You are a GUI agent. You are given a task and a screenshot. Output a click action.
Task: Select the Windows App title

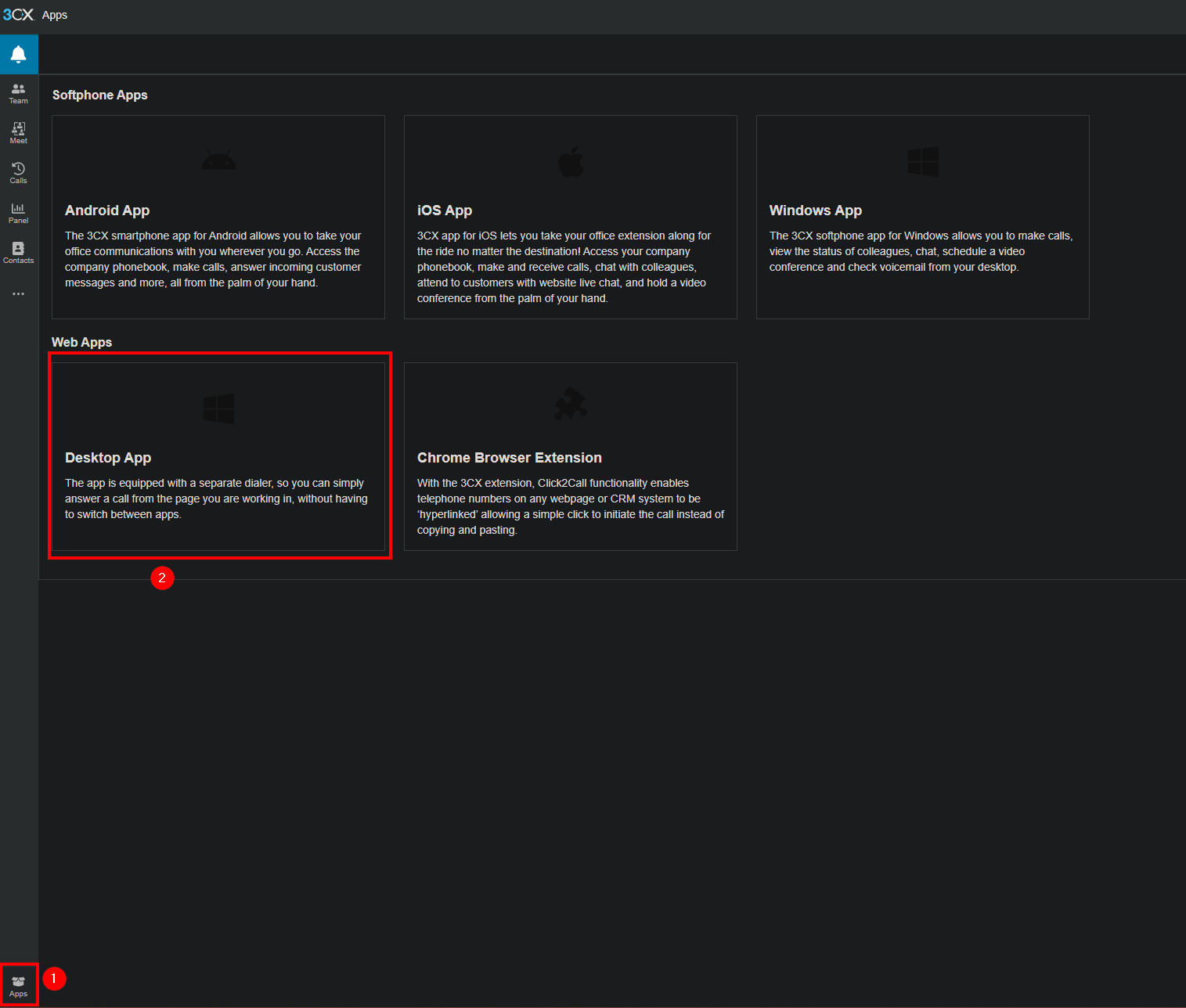pos(815,211)
